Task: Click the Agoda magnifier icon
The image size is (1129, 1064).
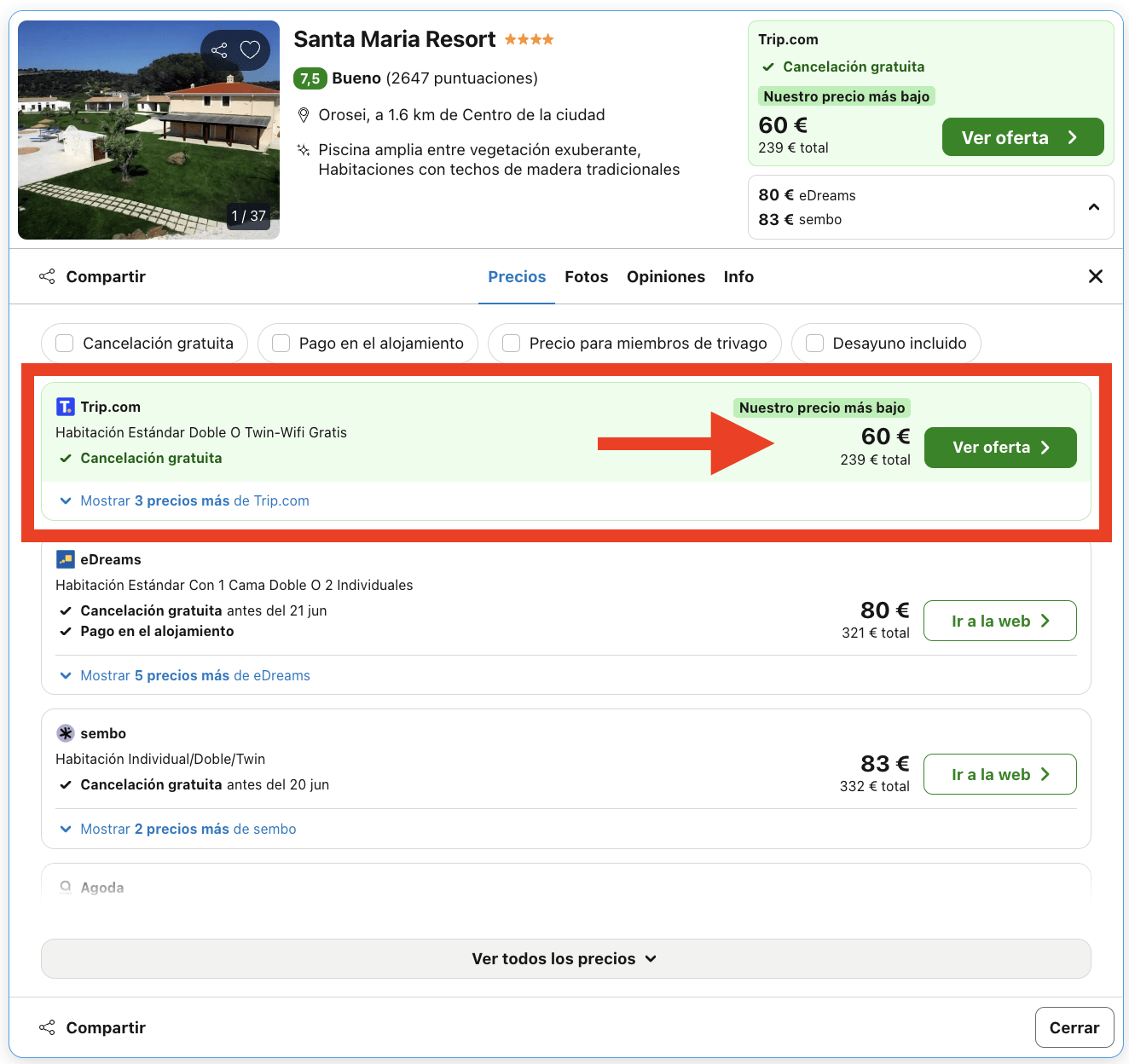Action: coord(65,888)
